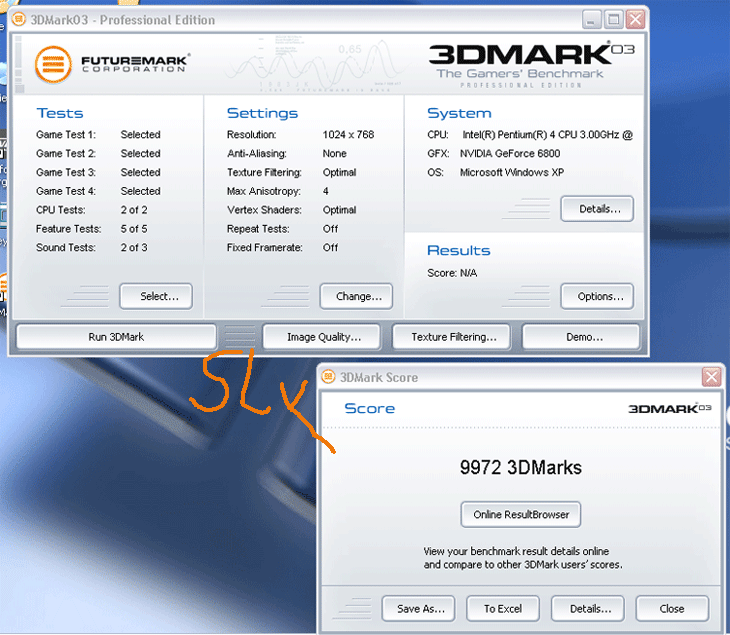730x635 pixels.
Task: Click 3DMark Score title bar icon
Action: tap(328, 377)
